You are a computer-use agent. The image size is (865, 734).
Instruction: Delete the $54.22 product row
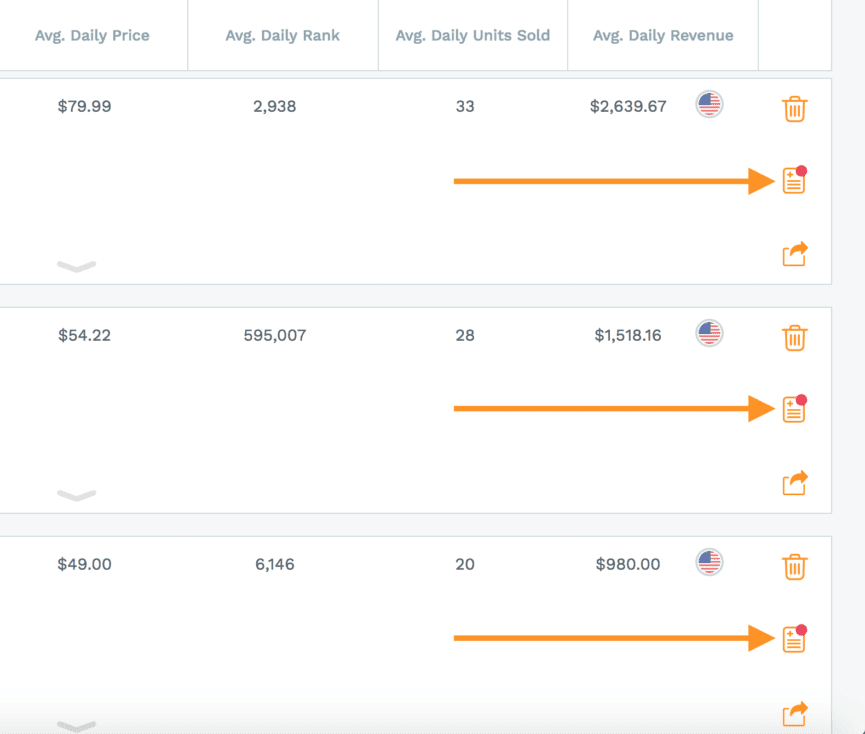pyautogui.click(x=794, y=338)
